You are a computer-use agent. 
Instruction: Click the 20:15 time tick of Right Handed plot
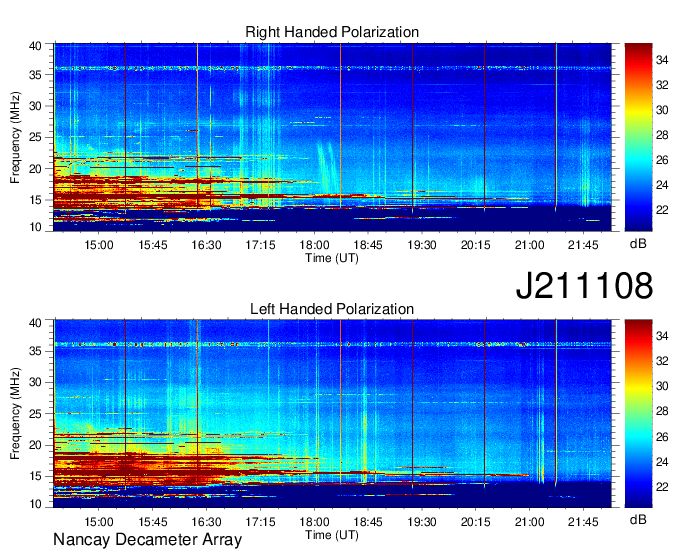point(475,245)
